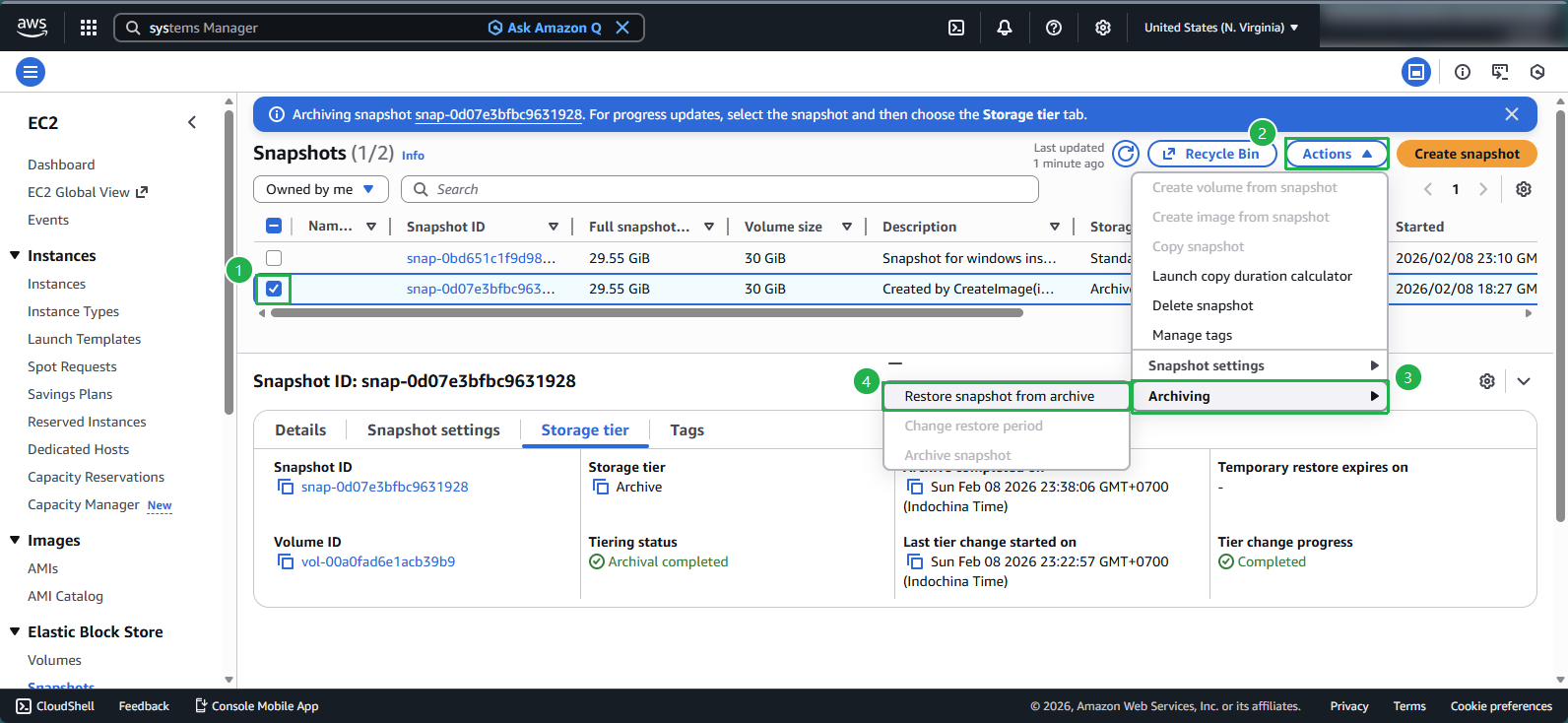Image resolution: width=1568 pixels, height=723 pixels.
Task: Open Volumes under Elastic Block Store
Action: click(x=54, y=660)
